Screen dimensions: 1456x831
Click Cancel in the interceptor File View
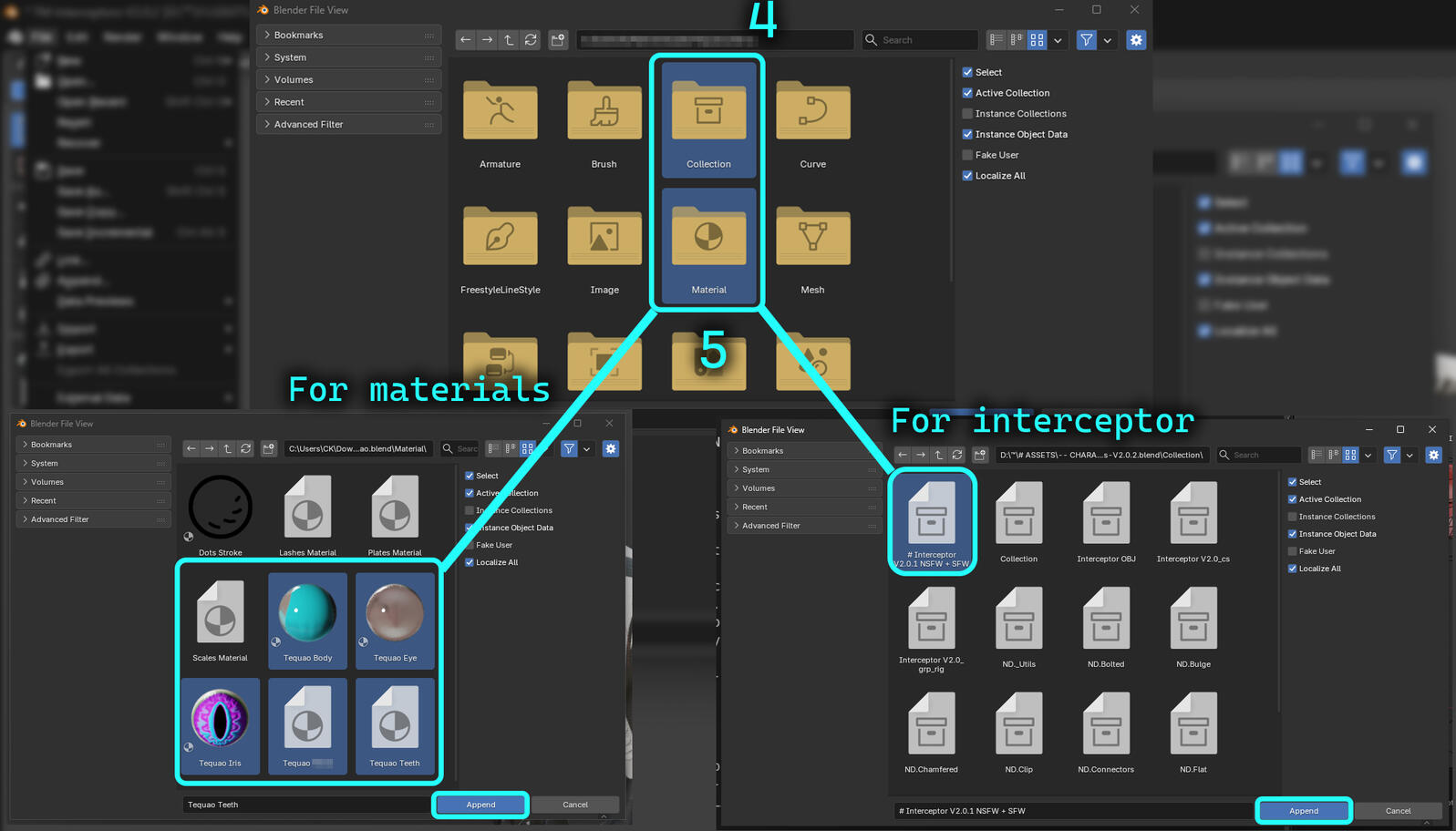(x=1398, y=811)
